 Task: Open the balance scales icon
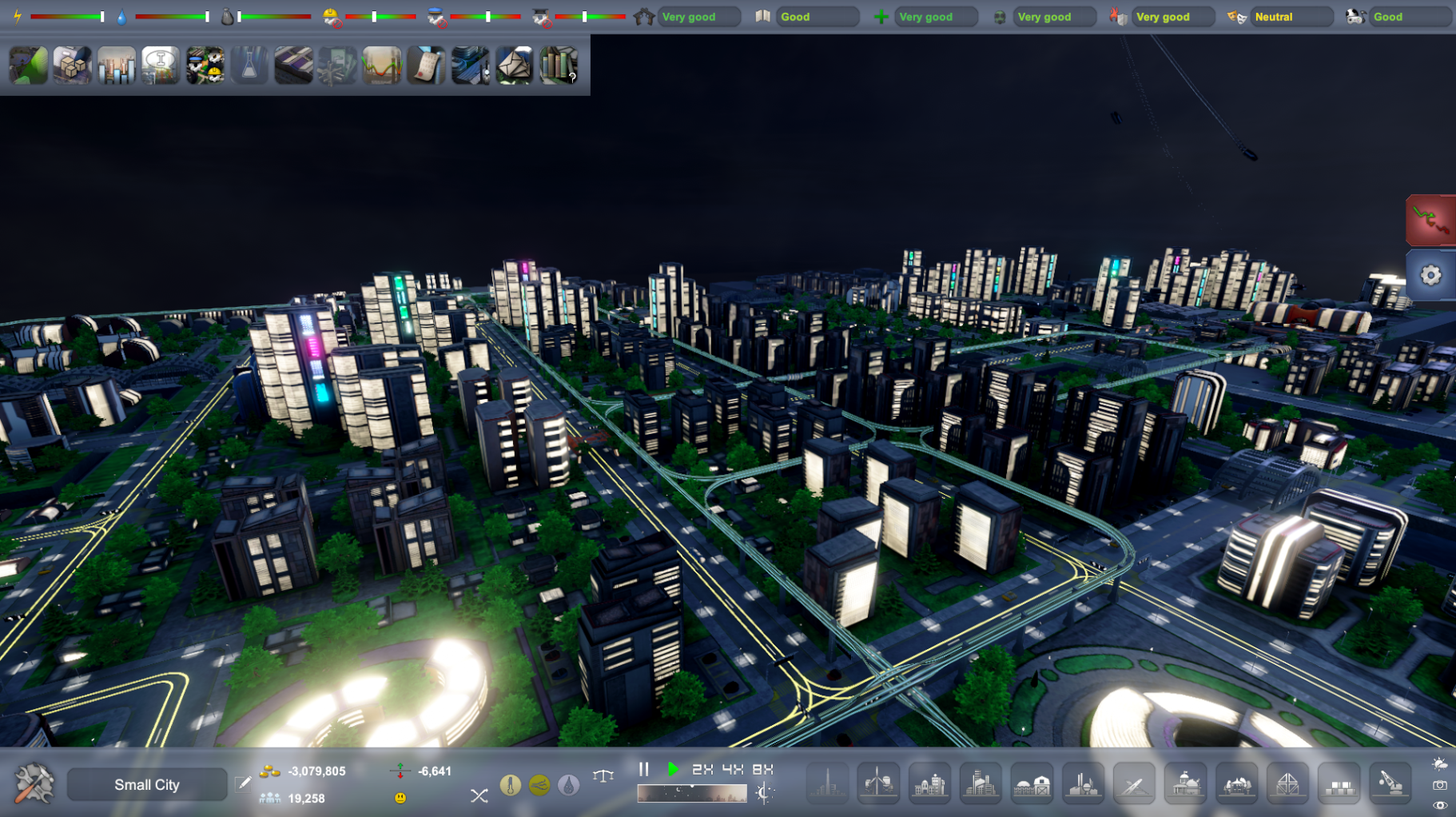[x=603, y=775]
